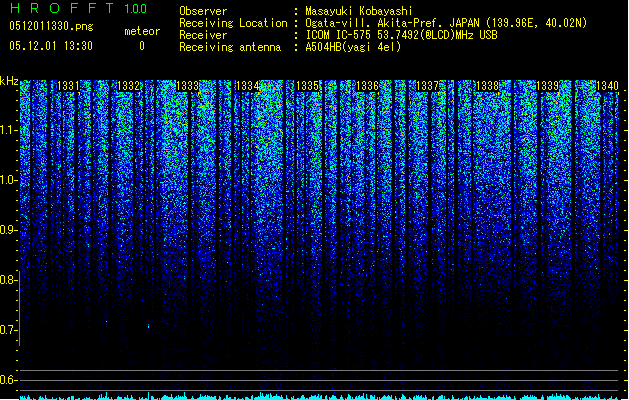
Task: Click time marker 1340
Action: (x=607, y=86)
